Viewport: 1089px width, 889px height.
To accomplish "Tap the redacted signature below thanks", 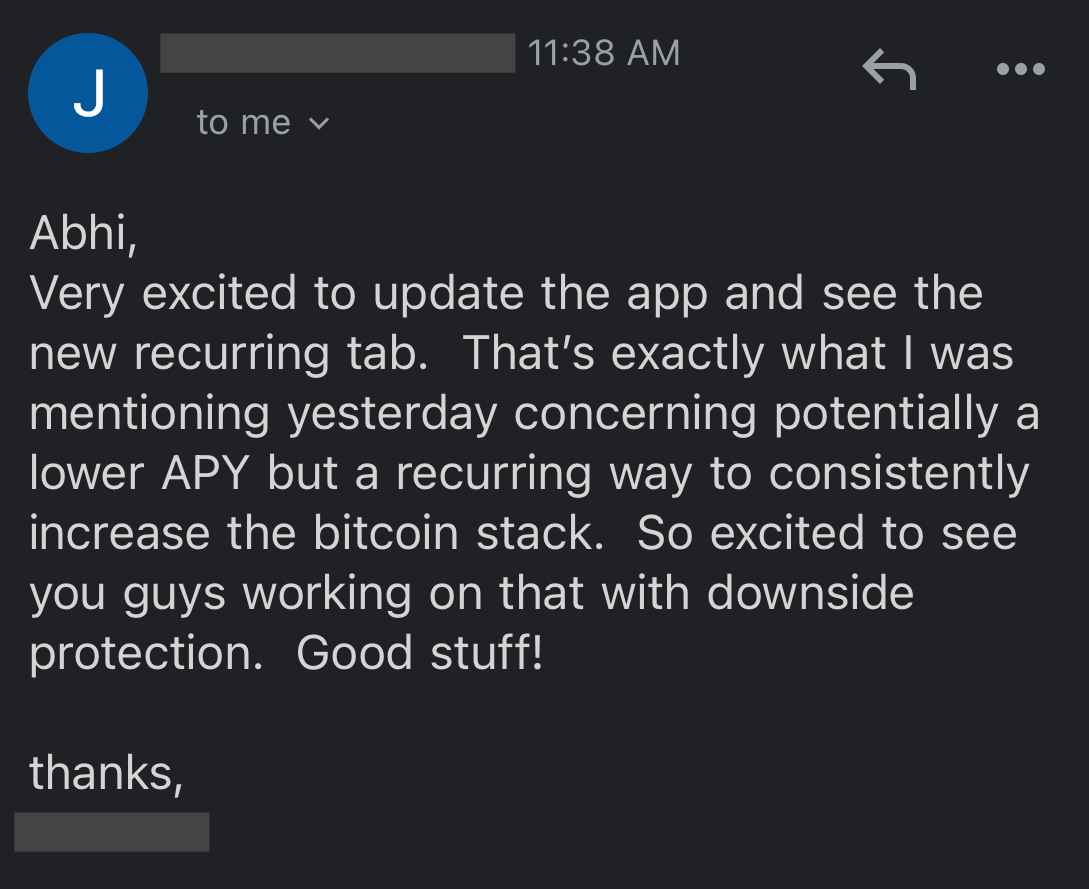I will (x=112, y=832).
